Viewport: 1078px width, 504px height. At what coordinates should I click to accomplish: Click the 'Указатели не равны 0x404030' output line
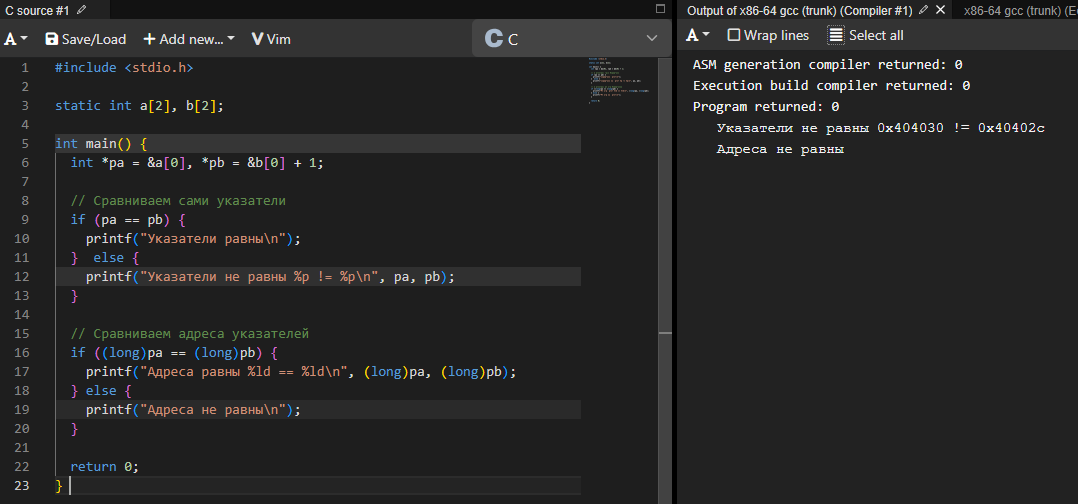coord(881,129)
